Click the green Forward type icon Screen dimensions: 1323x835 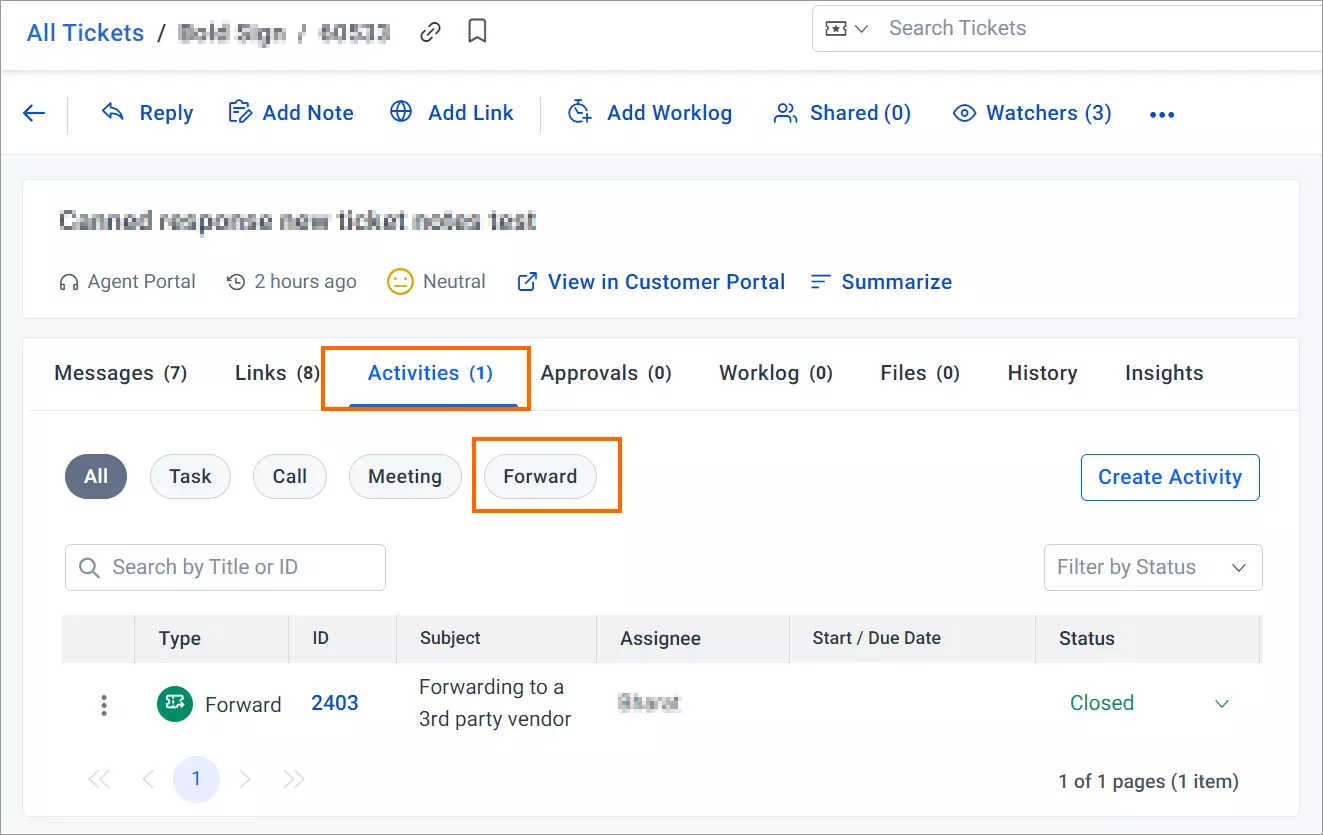(175, 704)
